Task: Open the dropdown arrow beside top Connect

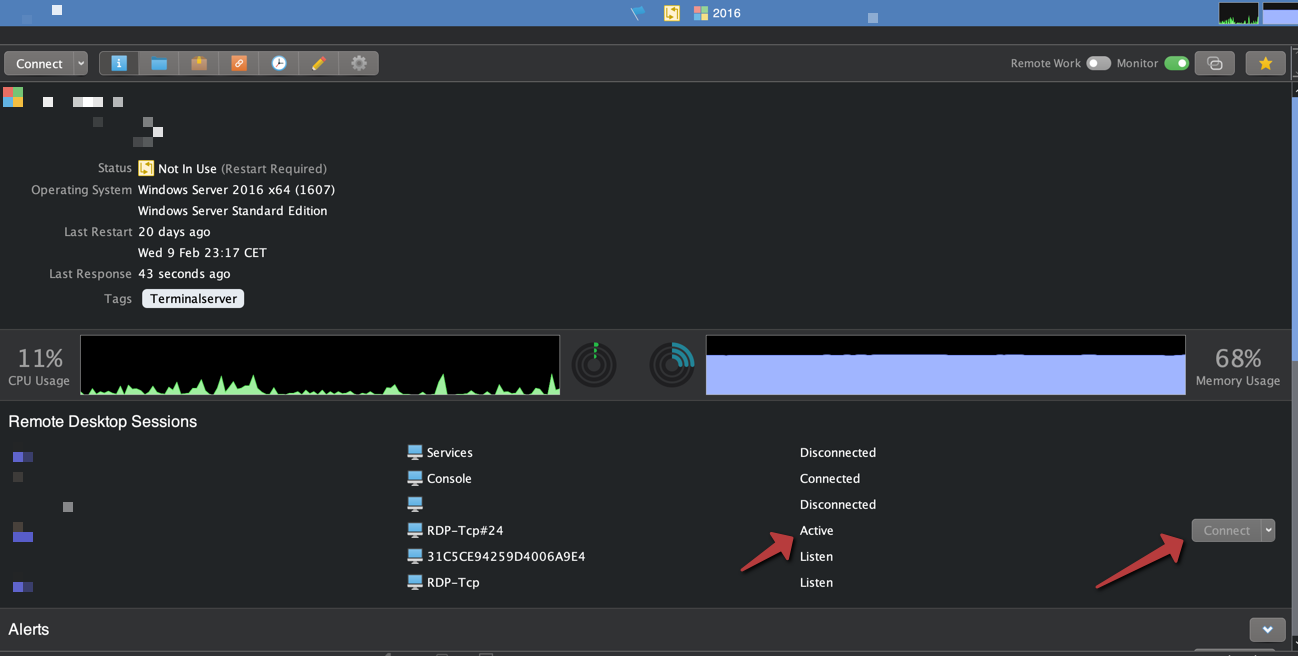Action: [x=81, y=63]
